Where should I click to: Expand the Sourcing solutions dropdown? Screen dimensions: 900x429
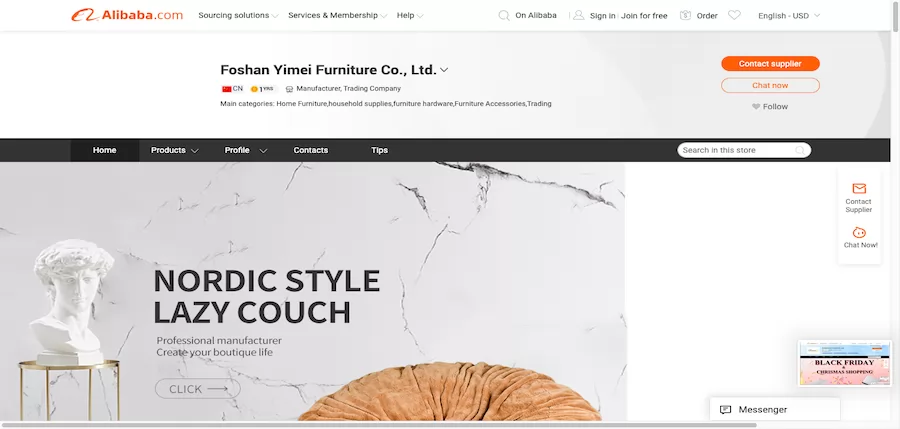click(x=238, y=16)
